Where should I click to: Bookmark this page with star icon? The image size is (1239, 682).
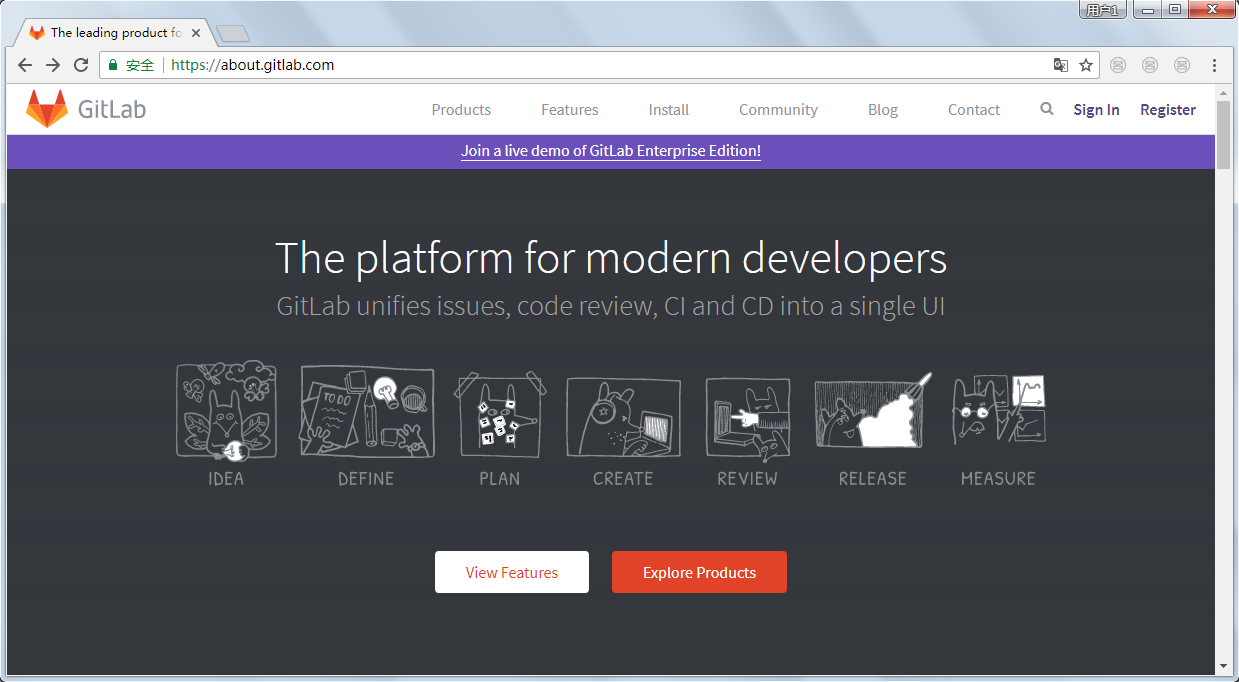click(1086, 65)
